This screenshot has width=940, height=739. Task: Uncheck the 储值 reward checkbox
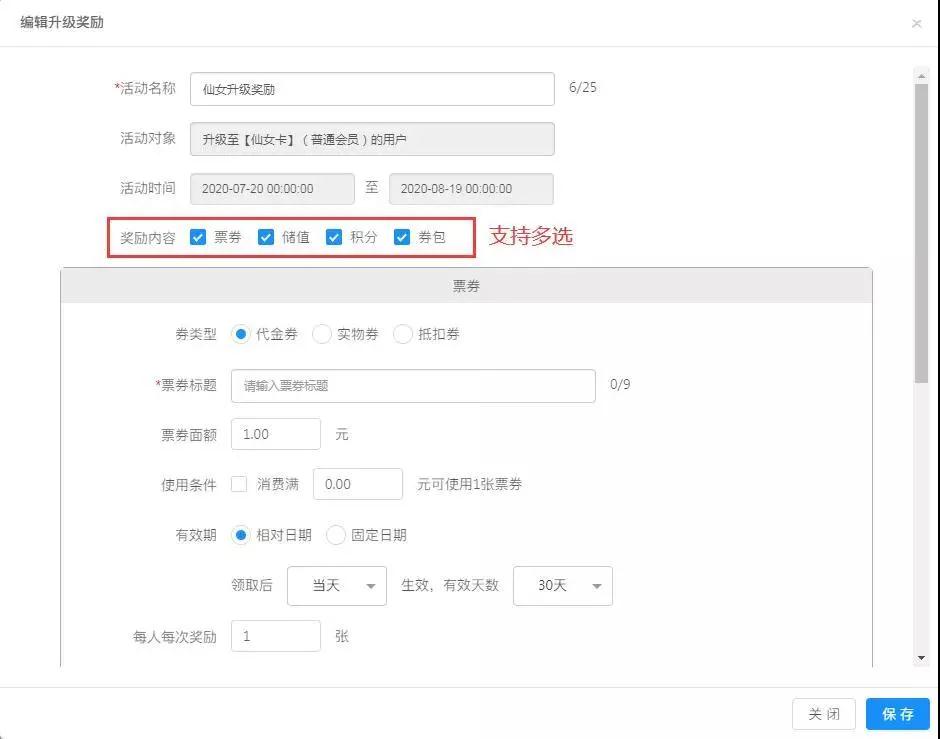point(266,237)
